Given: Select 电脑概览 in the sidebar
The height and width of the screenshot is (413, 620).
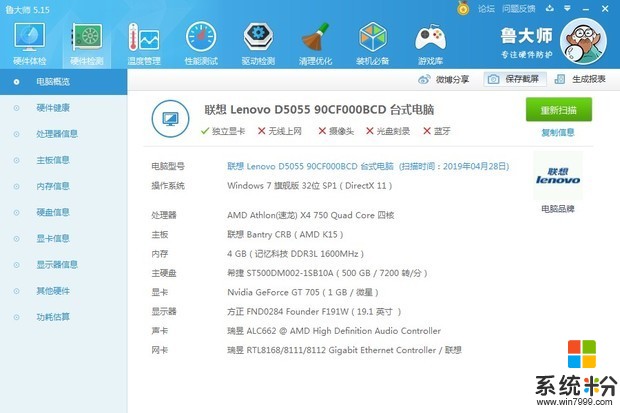Looking at the screenshot, I should [x=63, y=82].
